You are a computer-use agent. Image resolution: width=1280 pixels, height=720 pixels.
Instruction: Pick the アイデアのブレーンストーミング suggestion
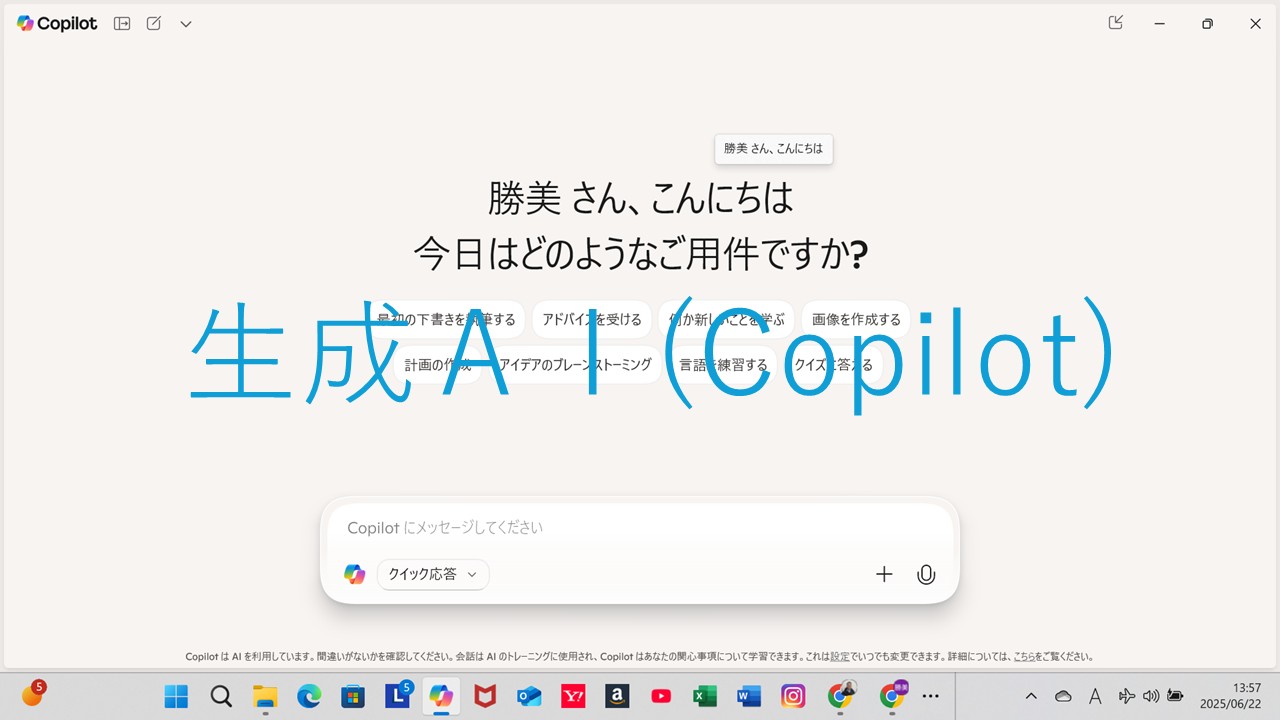coord(575,365)
